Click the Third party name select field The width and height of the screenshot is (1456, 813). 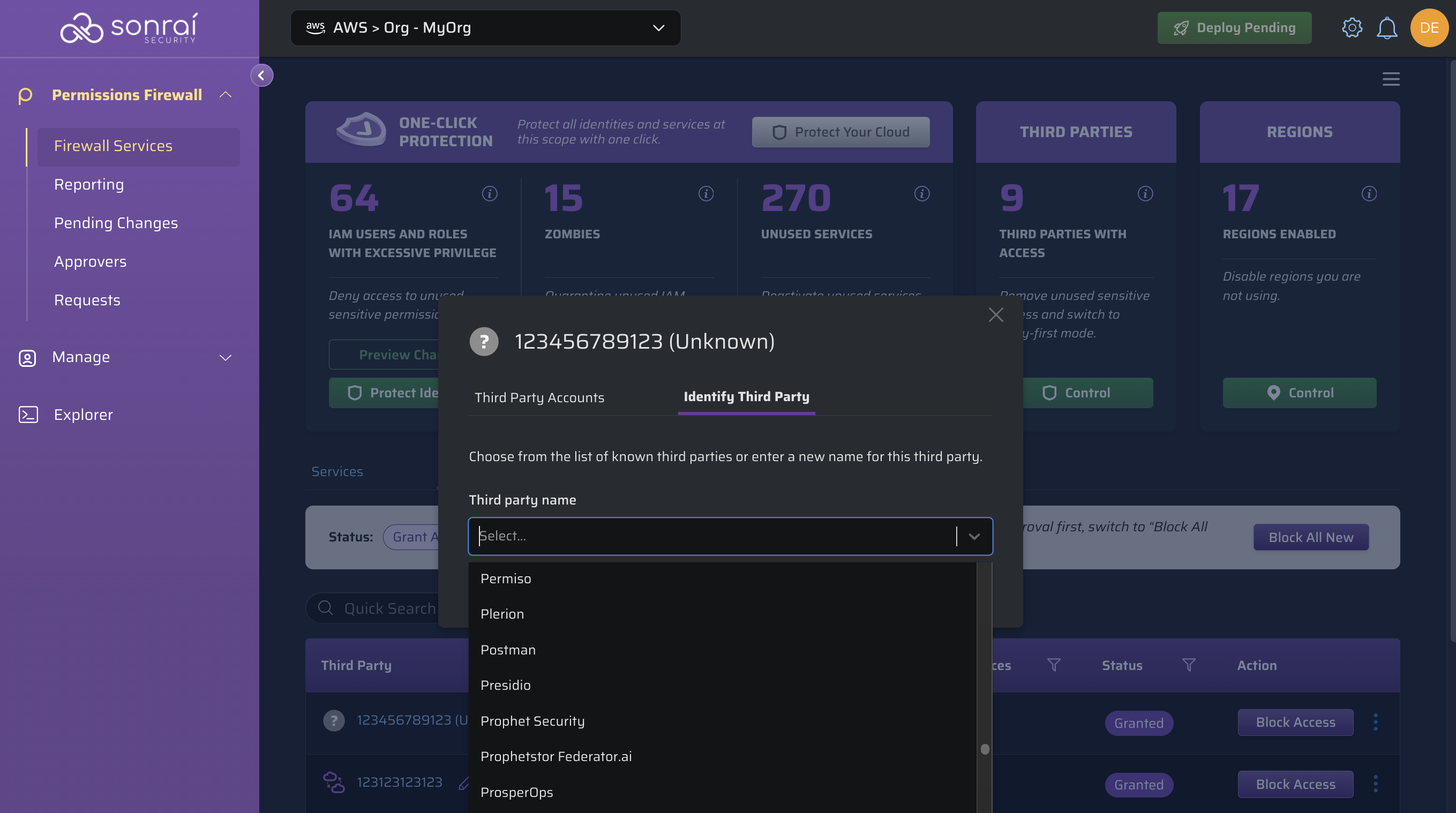(x=730, y=536)
